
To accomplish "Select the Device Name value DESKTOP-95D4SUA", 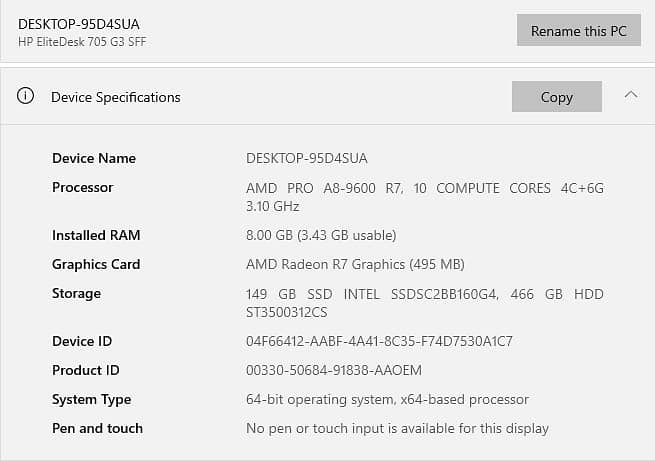I will 307,158.
